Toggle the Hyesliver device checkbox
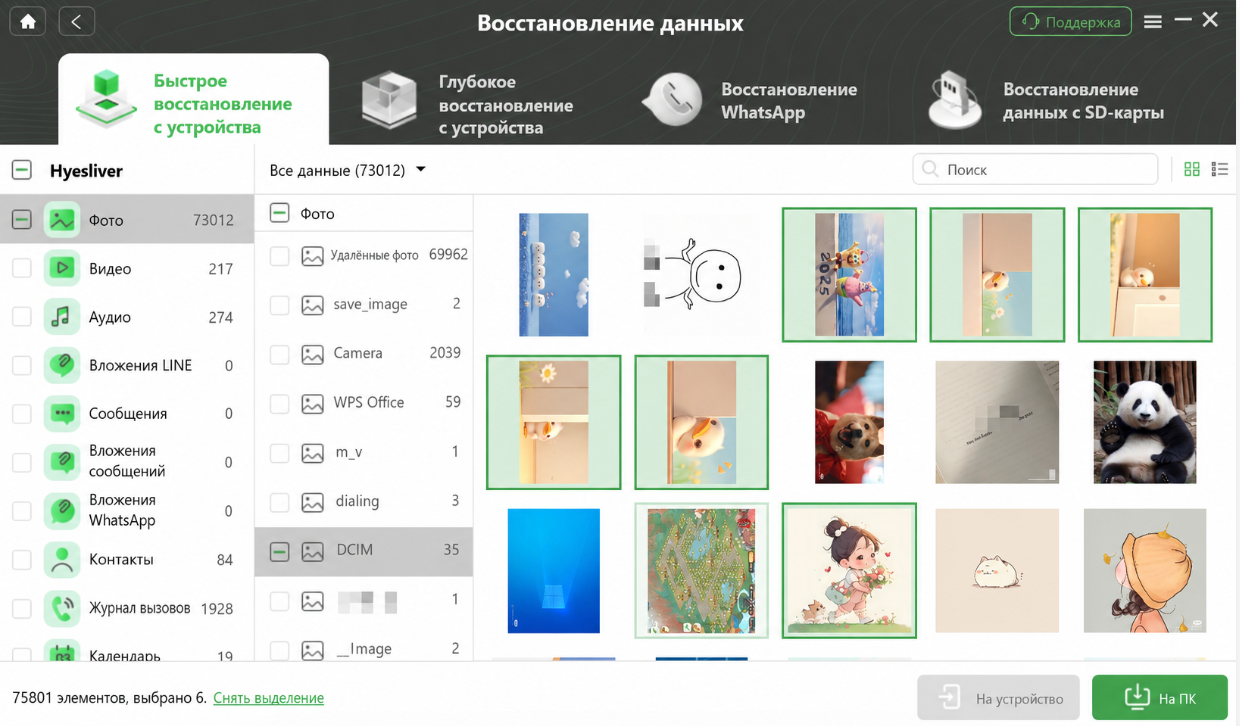Viewport: 1240px width, 726px height. (21, 170)
